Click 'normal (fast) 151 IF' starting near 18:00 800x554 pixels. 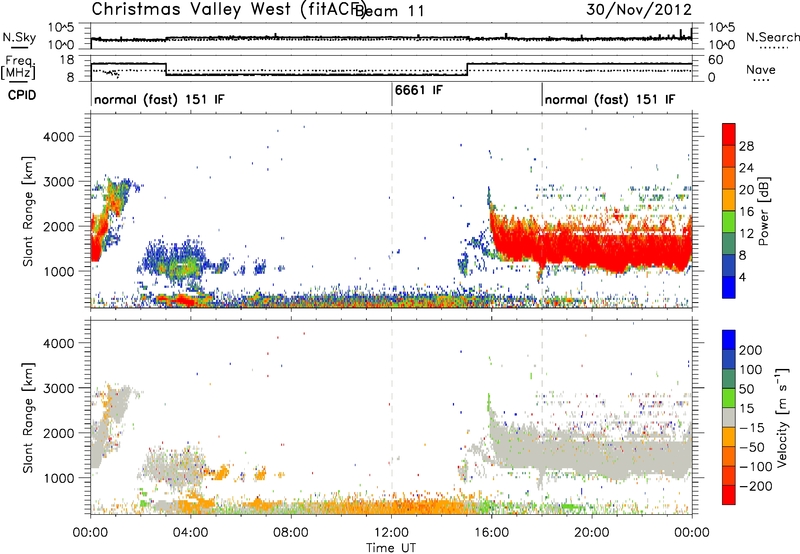[x=610, y=99]
